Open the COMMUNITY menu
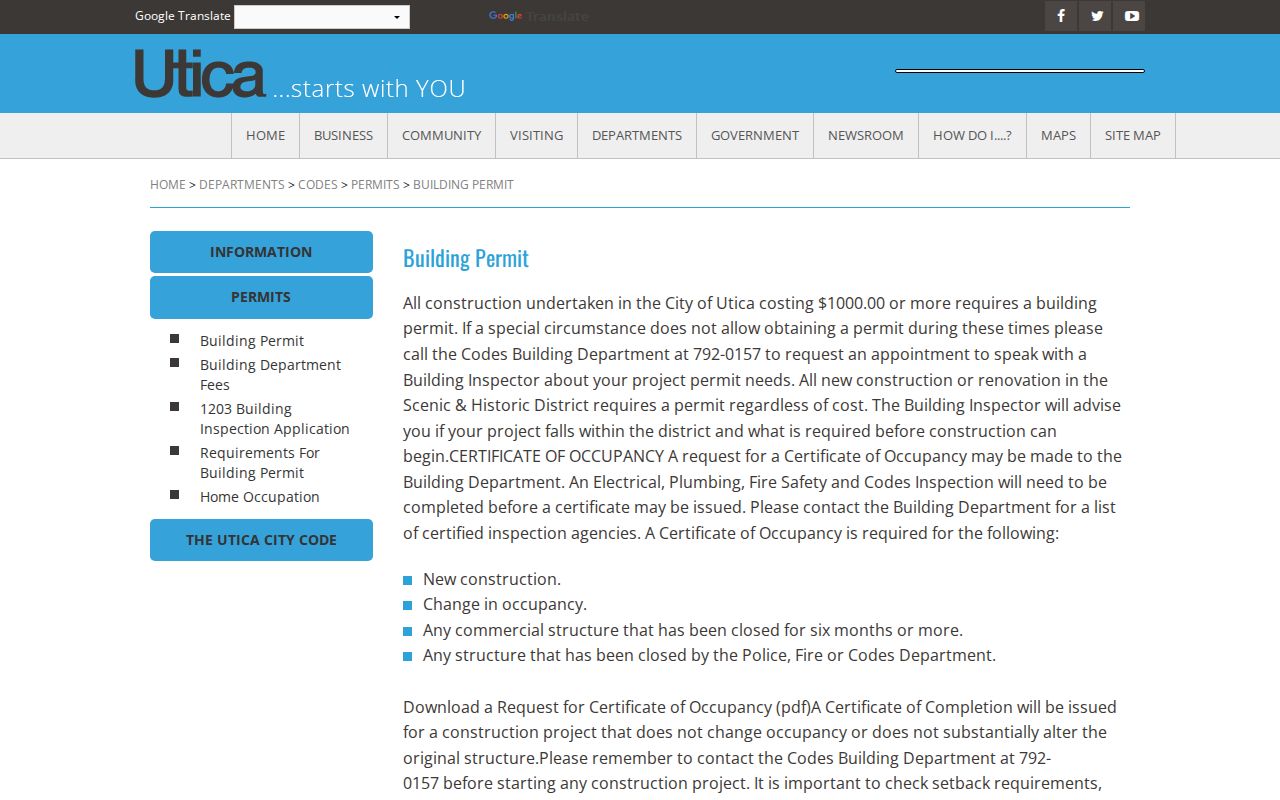This screenshot has width=1280, height=800. (441, 136)
